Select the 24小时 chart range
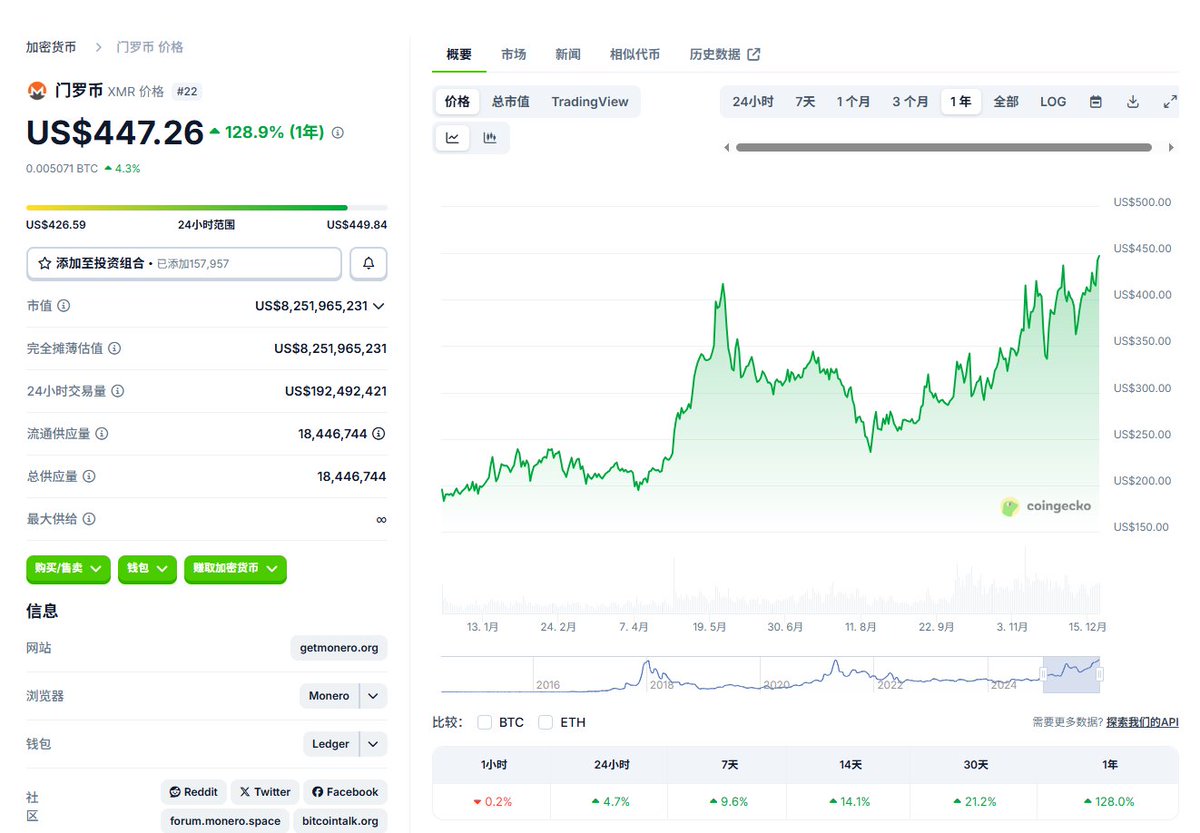The width and height of the screenshot is (1200, 833). pos(753,101)
